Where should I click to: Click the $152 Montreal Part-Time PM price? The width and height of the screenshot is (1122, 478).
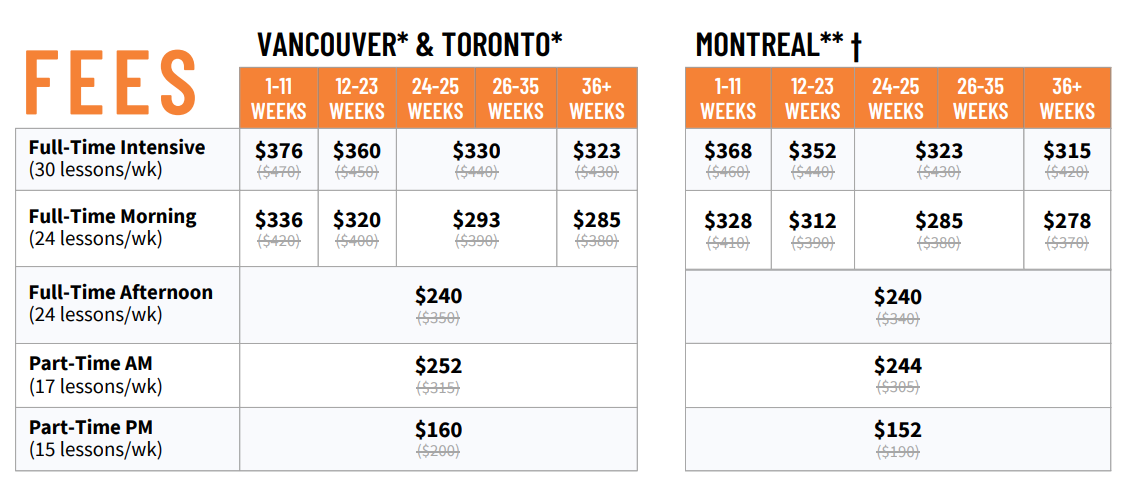click(x=898, y=429)
